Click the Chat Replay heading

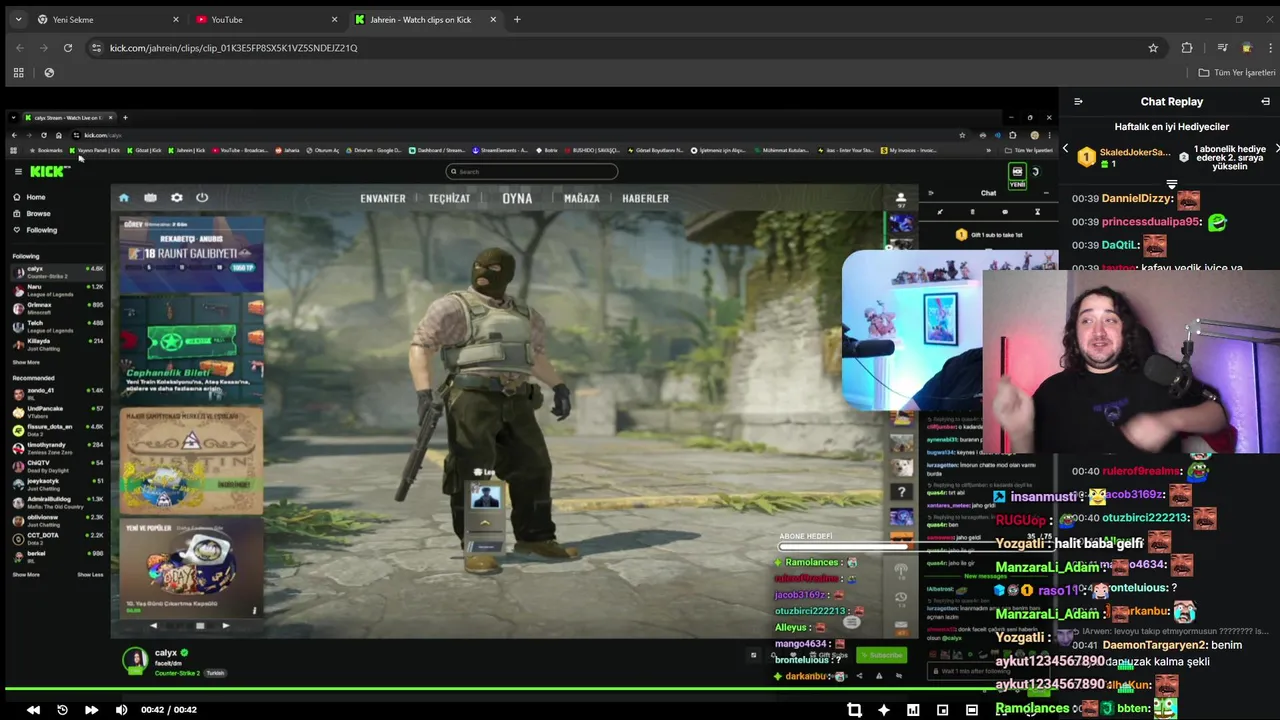tap(1171, 101)
